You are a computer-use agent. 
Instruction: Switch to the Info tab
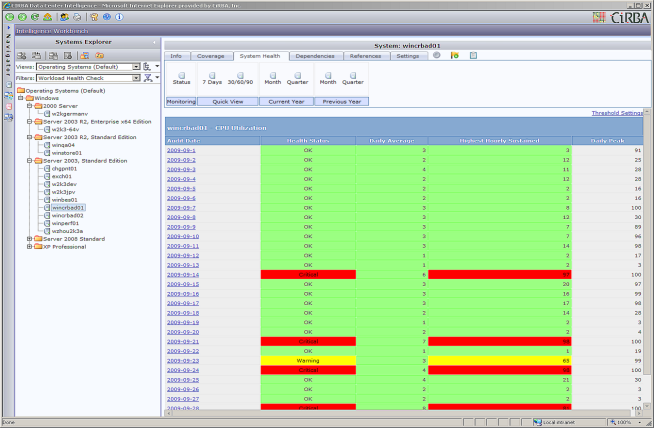tap(176, 56)
